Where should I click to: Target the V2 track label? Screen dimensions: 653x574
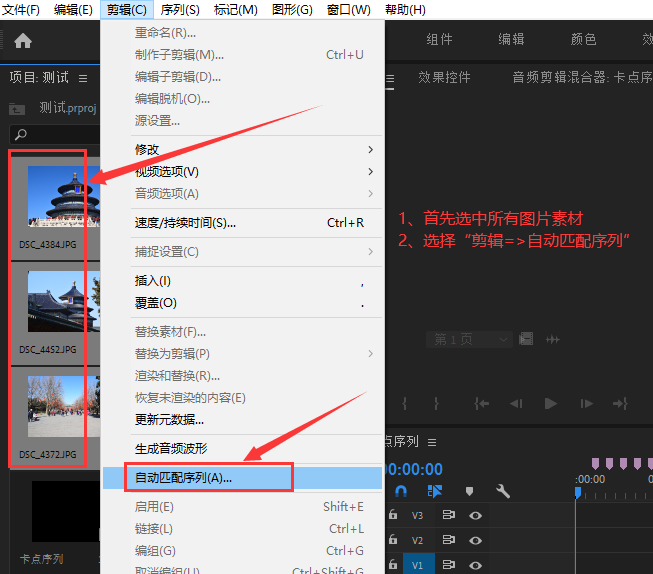coord(417,541)
